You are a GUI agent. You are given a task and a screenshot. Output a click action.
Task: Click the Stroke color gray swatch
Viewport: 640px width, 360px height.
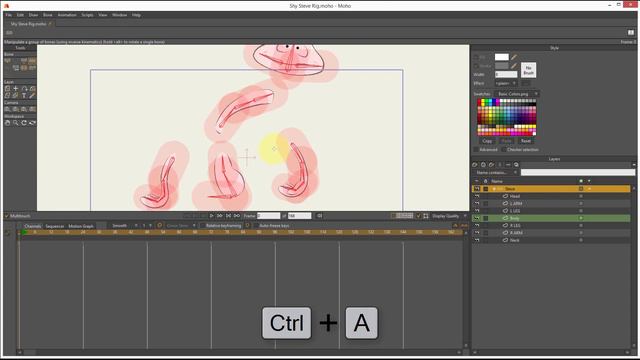[502, 66]
